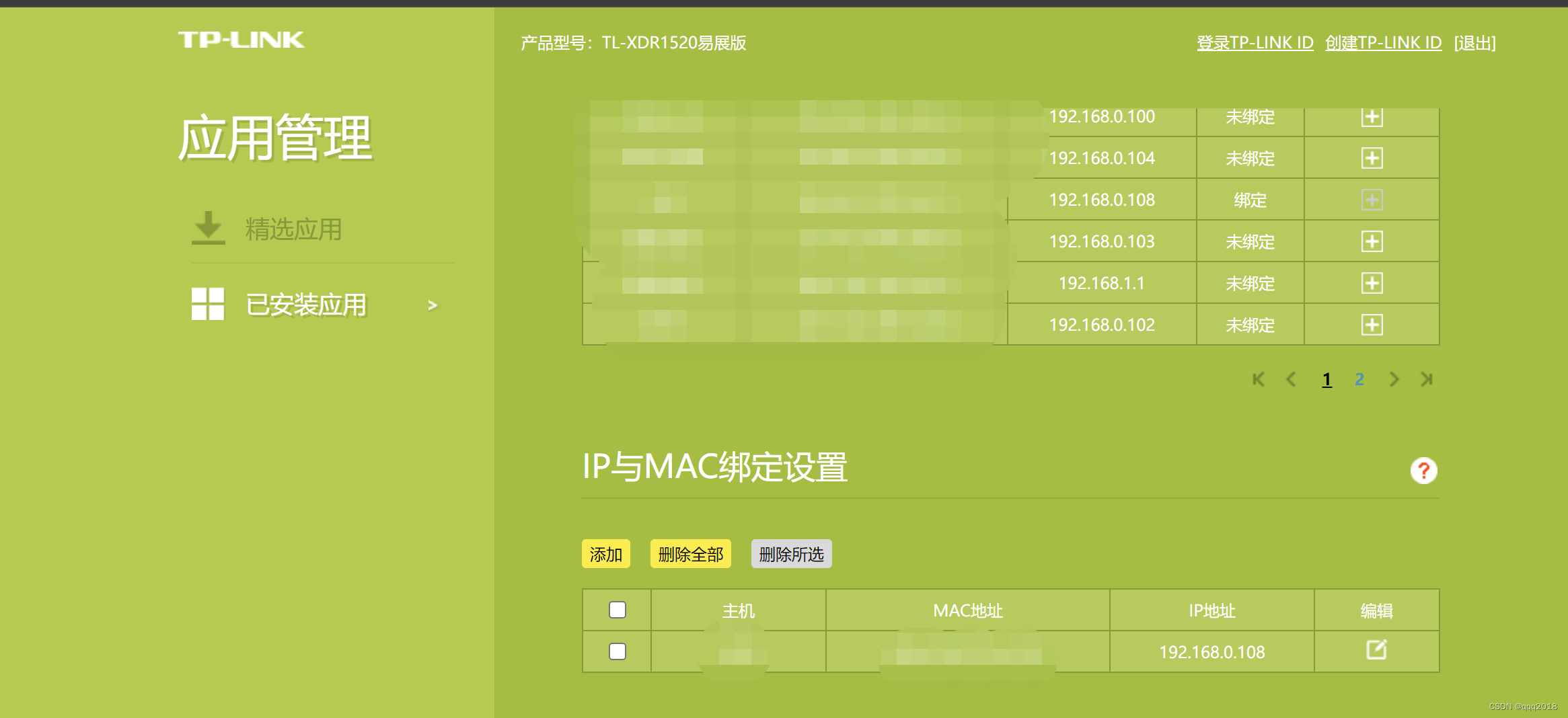1568x718 pixels.
Task: Open the red question mark help icon
Action: tap(1424, 471)
